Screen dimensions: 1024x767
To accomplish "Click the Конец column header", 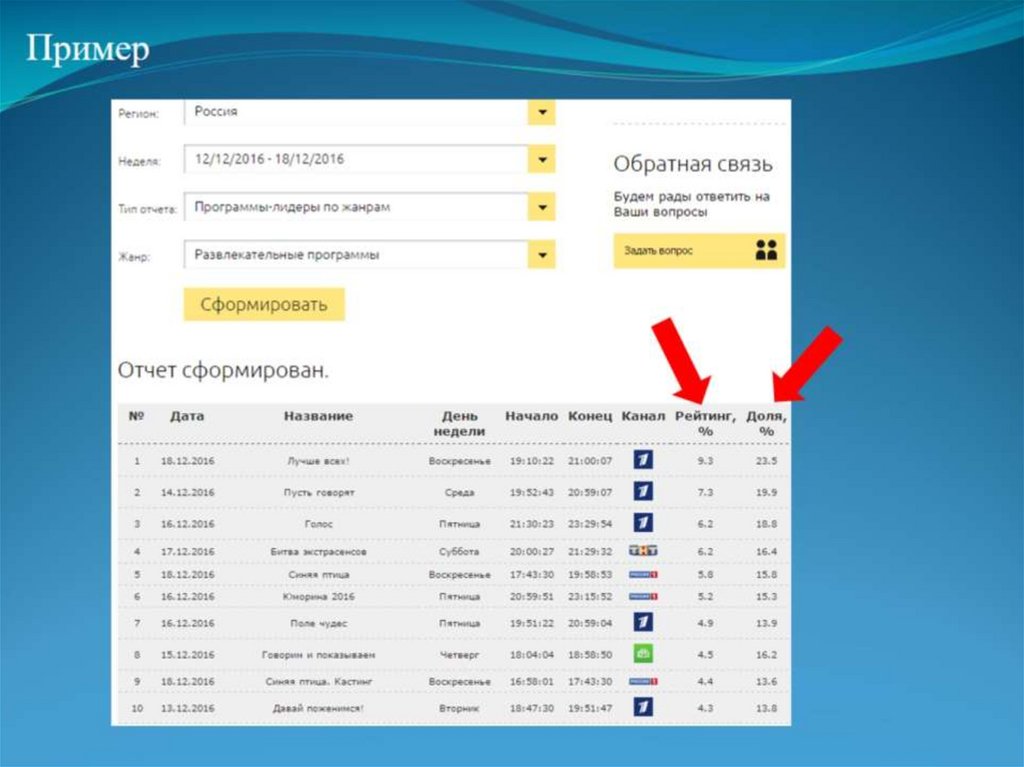I will (x=590, y=416).
